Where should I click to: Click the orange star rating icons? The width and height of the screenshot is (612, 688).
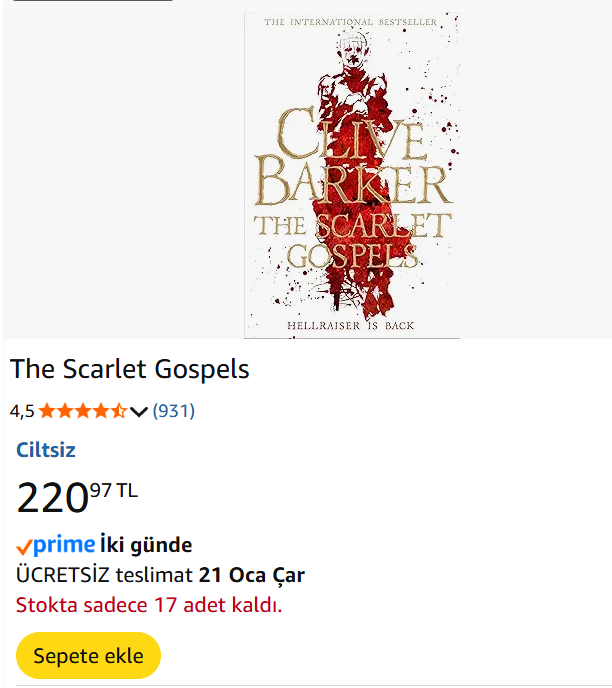(83, 411)
